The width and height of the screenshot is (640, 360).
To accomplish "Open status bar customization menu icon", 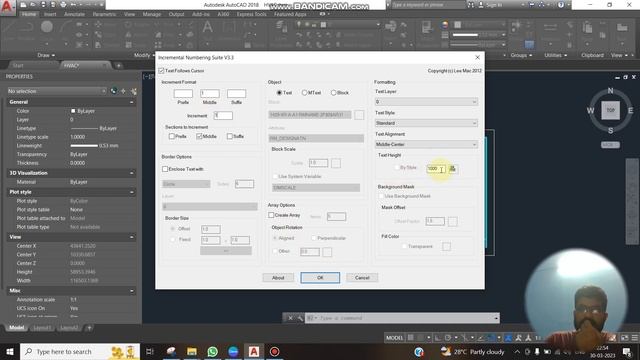I will 635,338.
